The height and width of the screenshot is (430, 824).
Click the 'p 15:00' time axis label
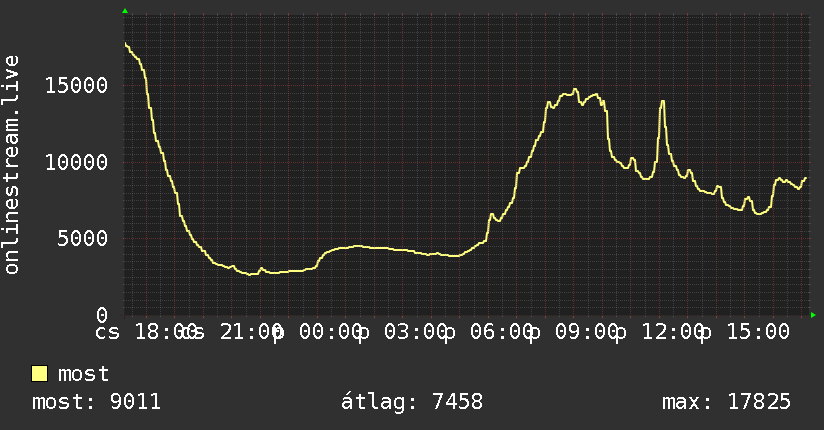coord(744,332)
